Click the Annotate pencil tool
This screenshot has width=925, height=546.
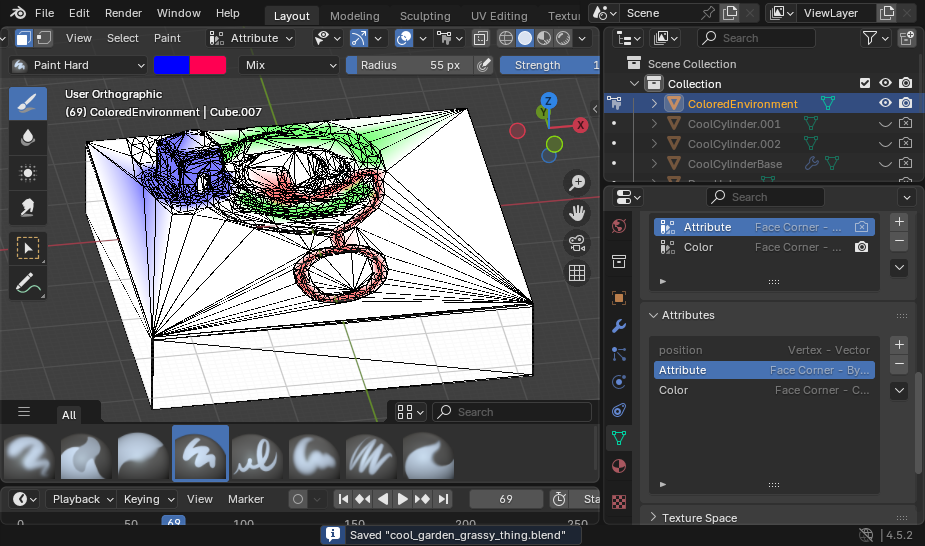pyautogui.click(x=28, y=284)
